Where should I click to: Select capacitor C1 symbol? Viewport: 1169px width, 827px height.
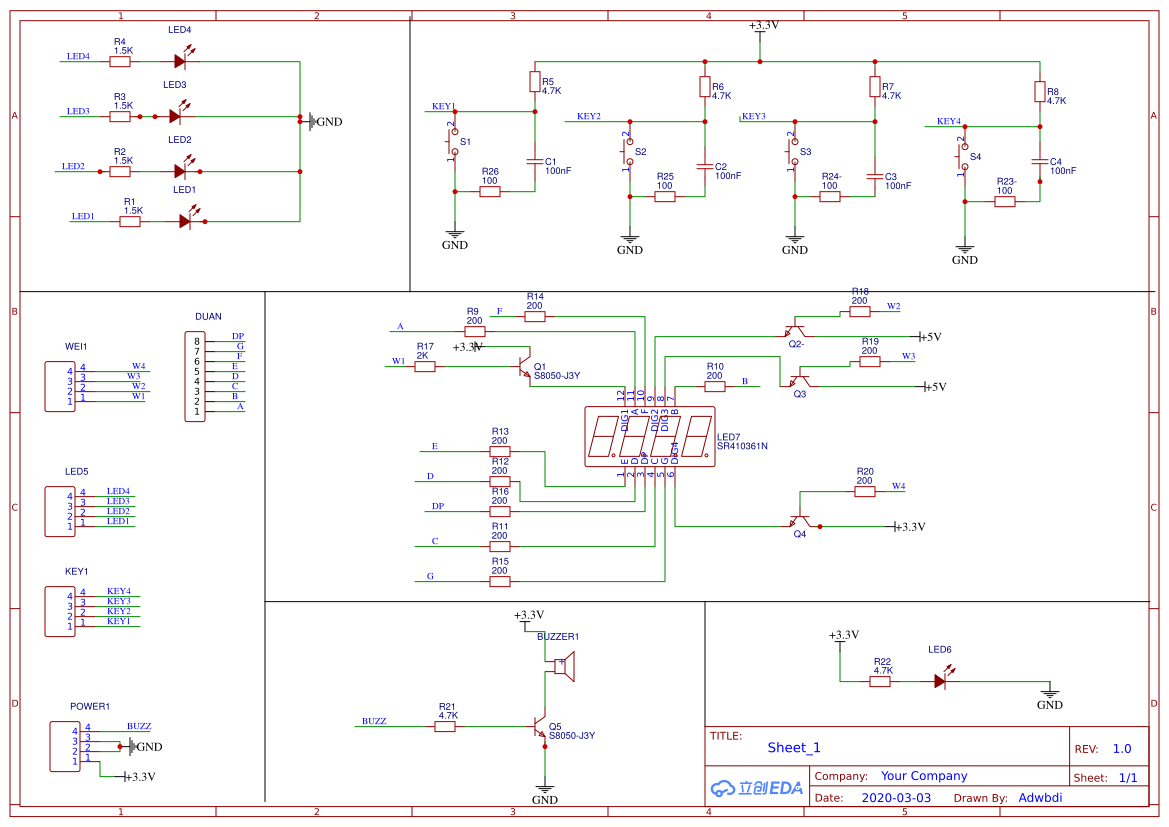tap(535, 162)
